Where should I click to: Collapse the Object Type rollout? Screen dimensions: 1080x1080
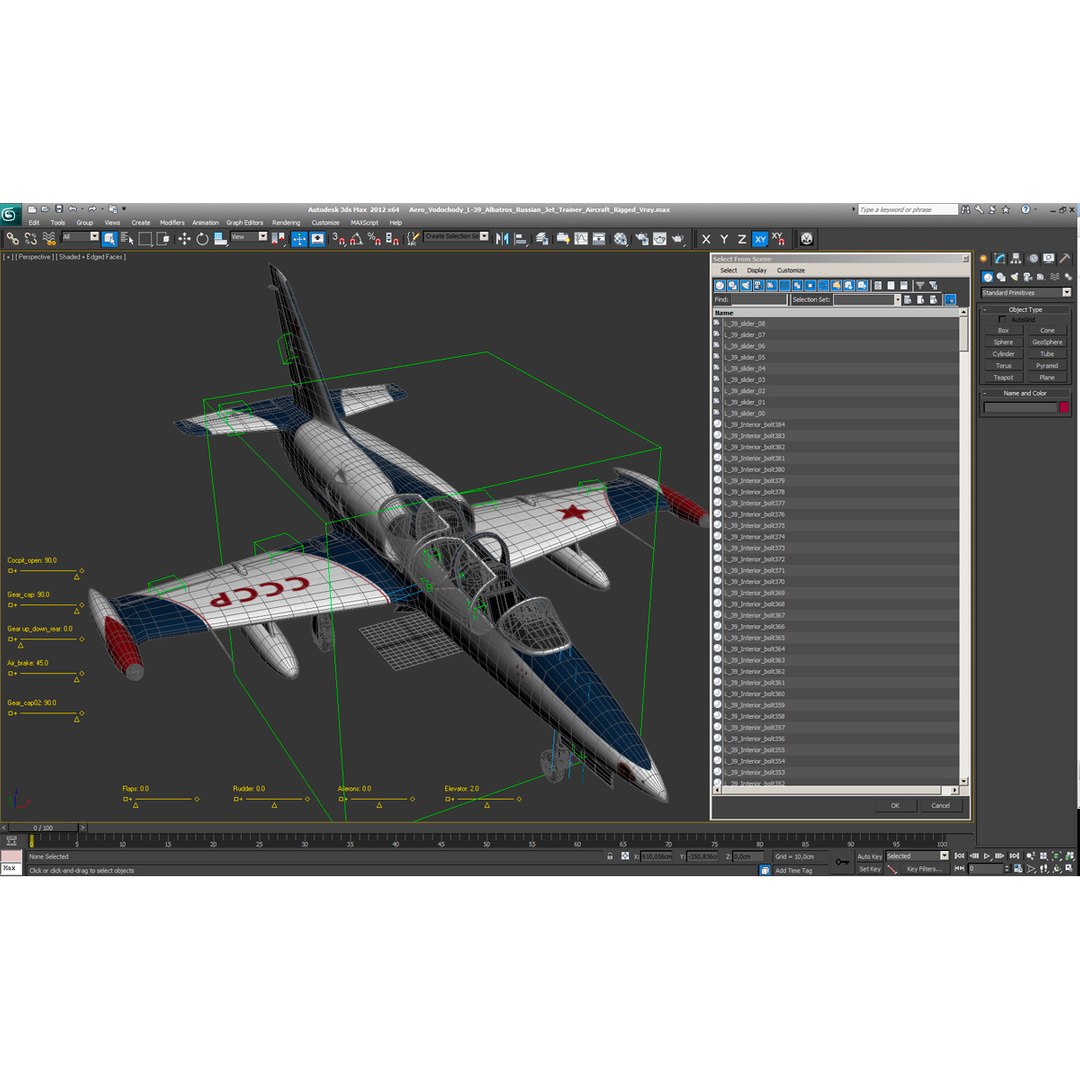pyautogui.click(x=1026, y=309)
